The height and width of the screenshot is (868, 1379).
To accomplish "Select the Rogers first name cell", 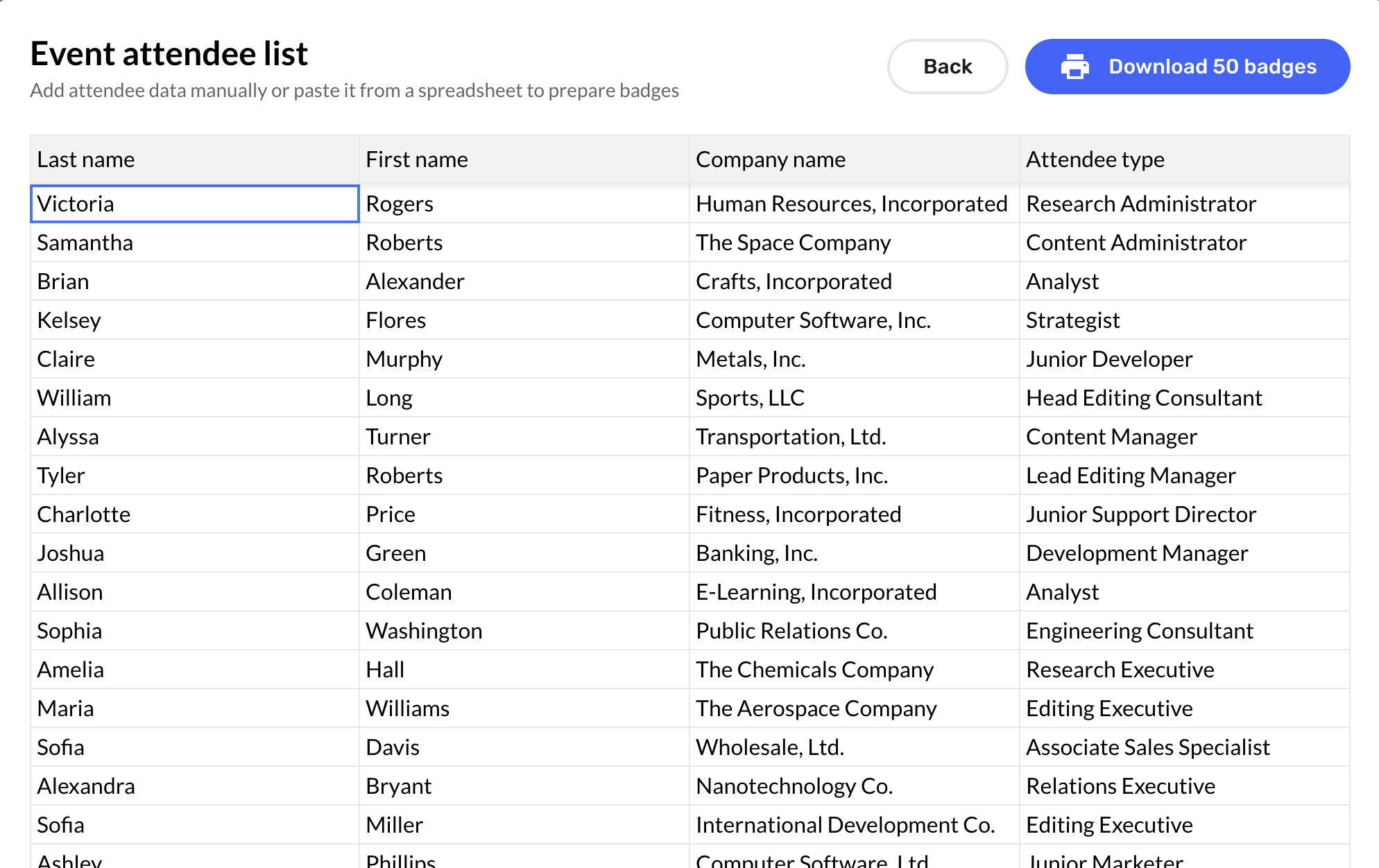I will pos(524,204).
